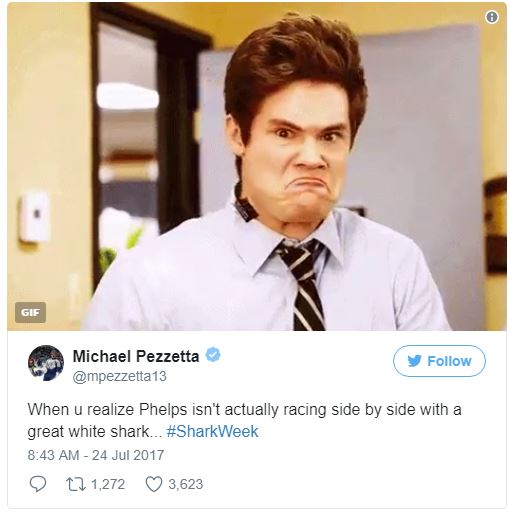The height and width of the screenshot is (515, 510).
Task: Open the @mpezzetta13 handle link
Action: tap(119, 376)
